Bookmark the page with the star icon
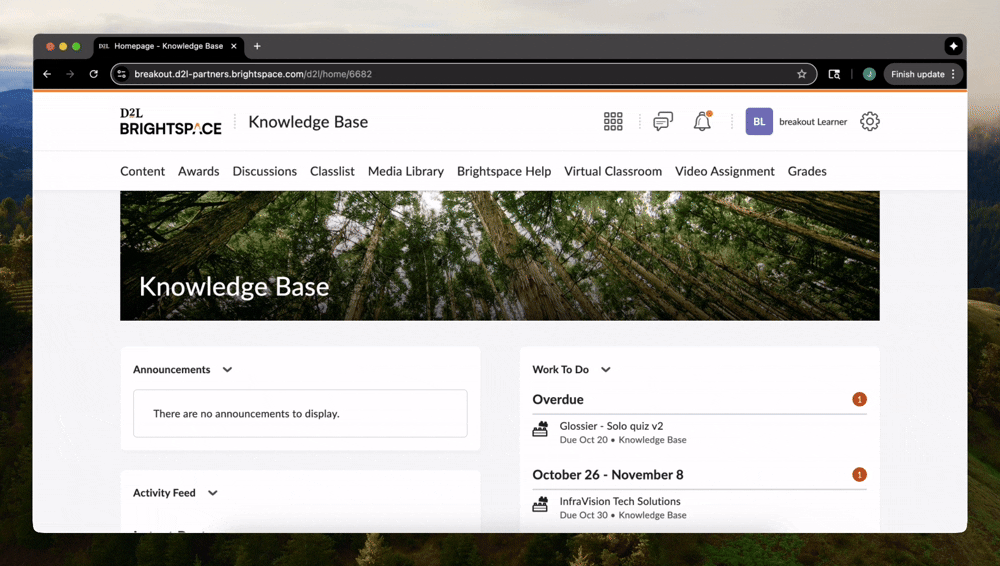1000x566 pixels. (802, 74)
